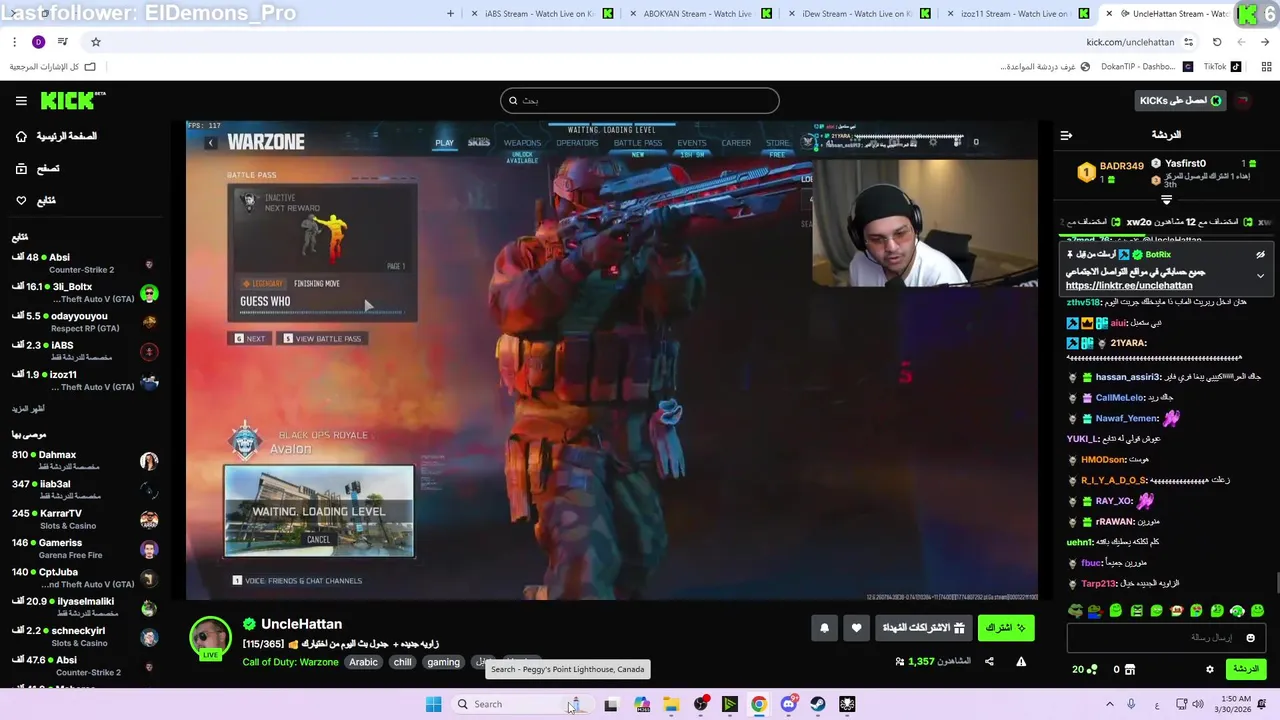1280x720 pixels.
Task: Click the gift subscriptions button
Action: point(923,628)
